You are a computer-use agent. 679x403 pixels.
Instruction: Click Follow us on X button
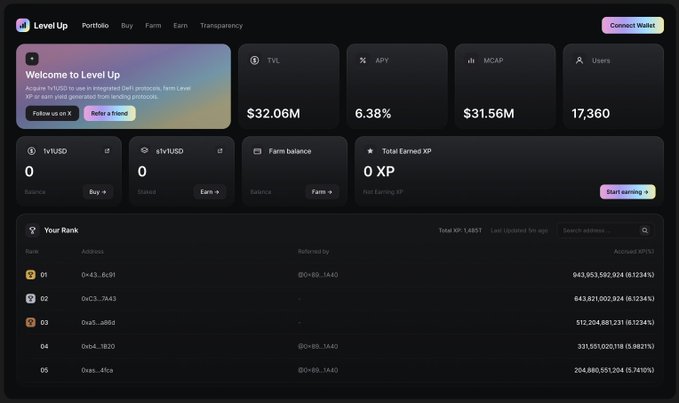click(52, 113)
